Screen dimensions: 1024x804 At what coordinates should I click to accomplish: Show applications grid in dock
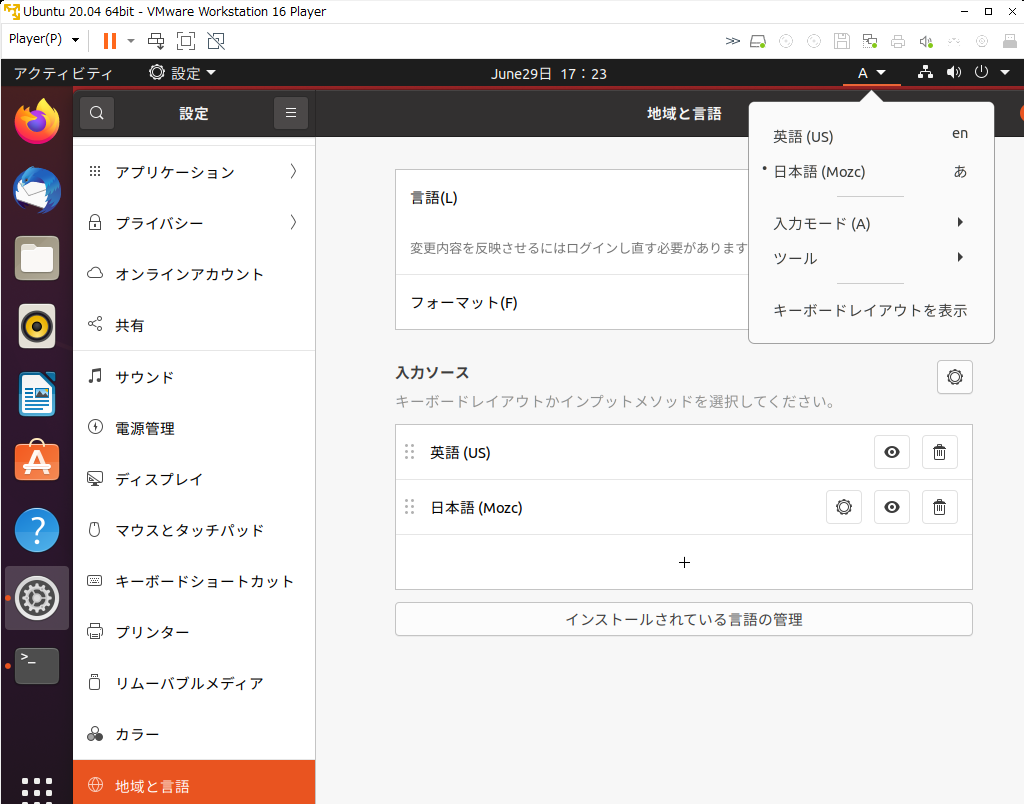tap(37, 789)
